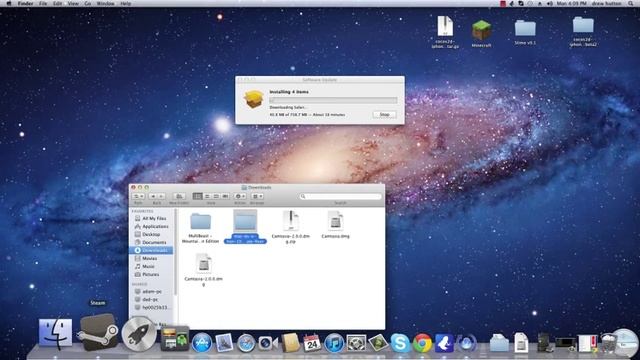This screenshot has width=640, height=360.
Task: Click the Finder search field
Action: point(340,196)
